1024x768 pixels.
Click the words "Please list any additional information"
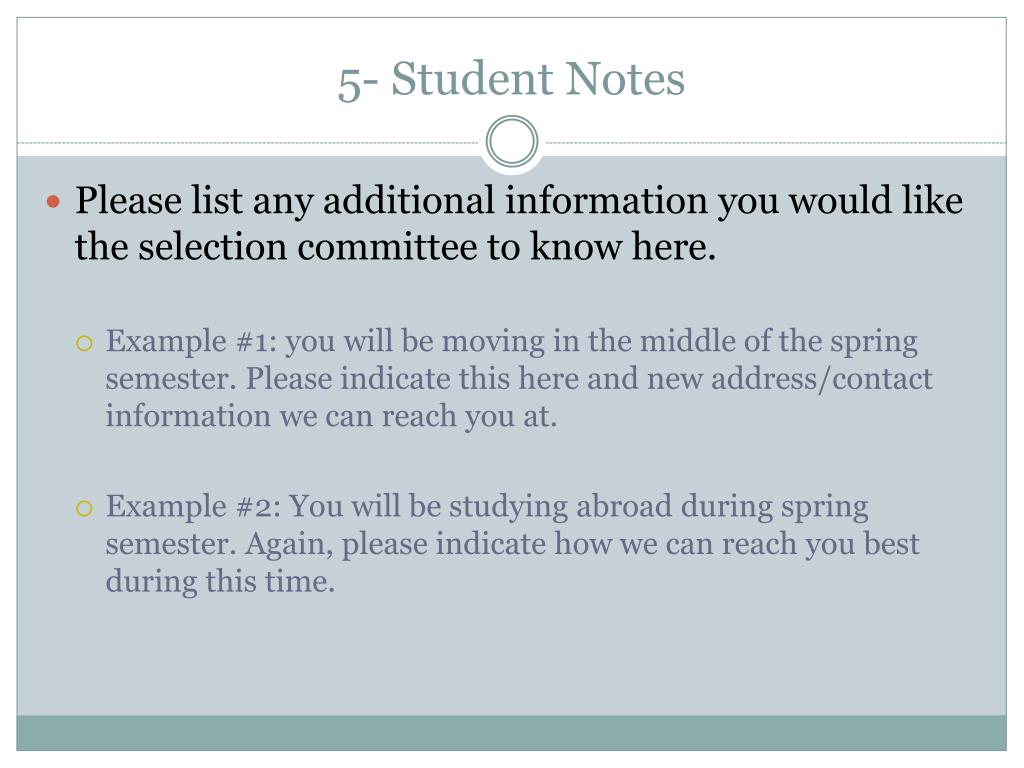coord(391,200)
